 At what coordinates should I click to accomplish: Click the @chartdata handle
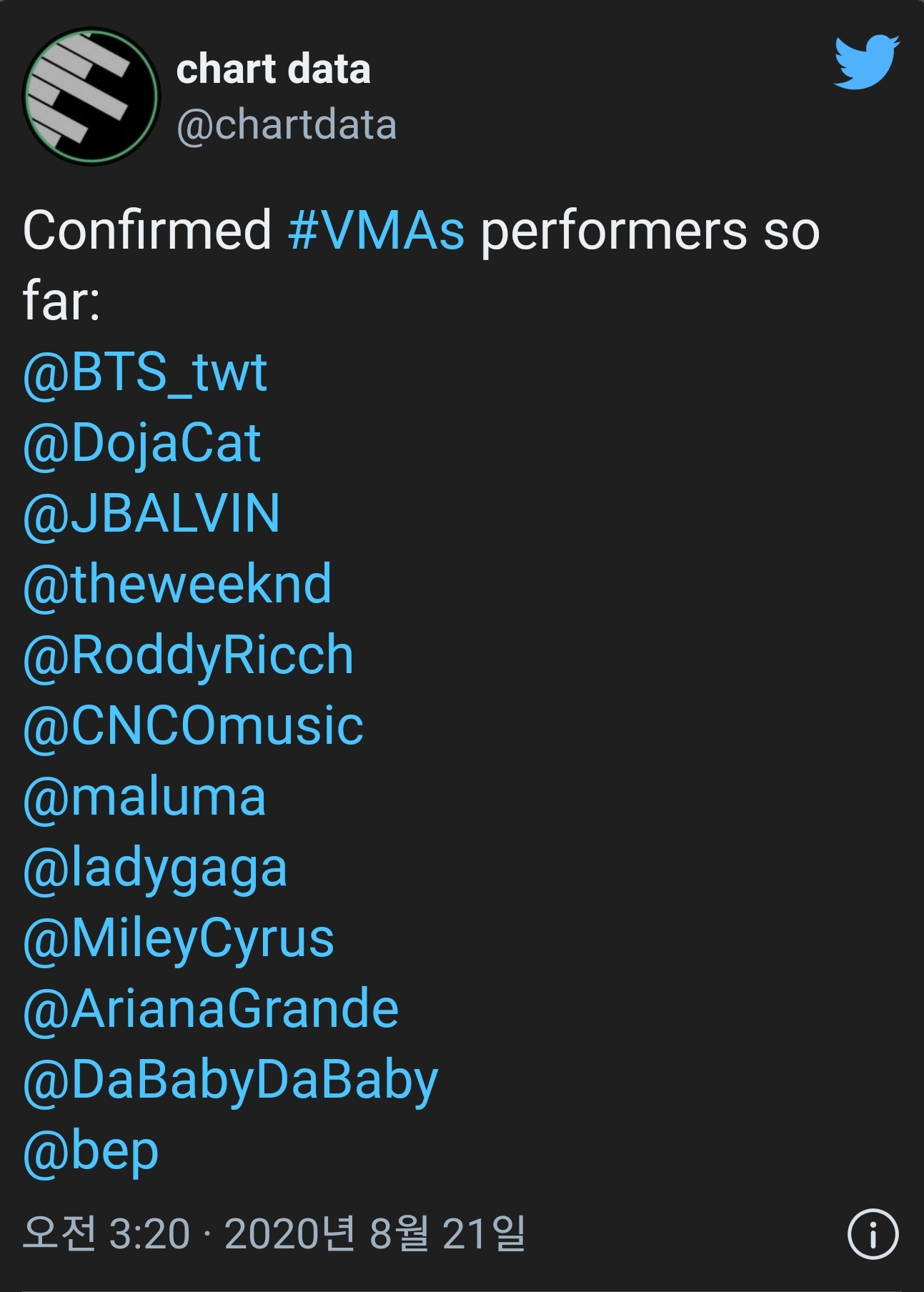tap(286, 125)
